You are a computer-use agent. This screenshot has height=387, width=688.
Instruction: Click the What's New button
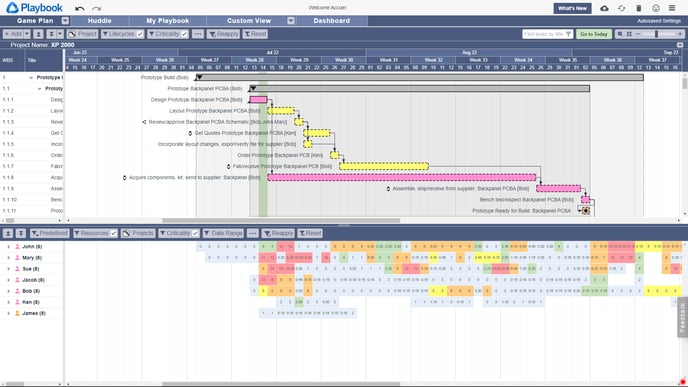(572, 8)
